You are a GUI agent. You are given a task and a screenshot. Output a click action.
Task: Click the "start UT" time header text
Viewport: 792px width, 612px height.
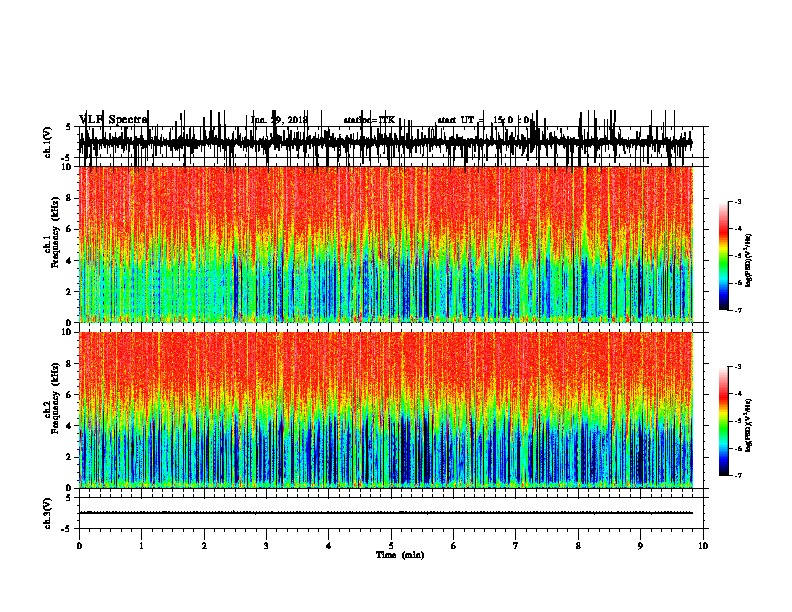(x=483, y=120)
